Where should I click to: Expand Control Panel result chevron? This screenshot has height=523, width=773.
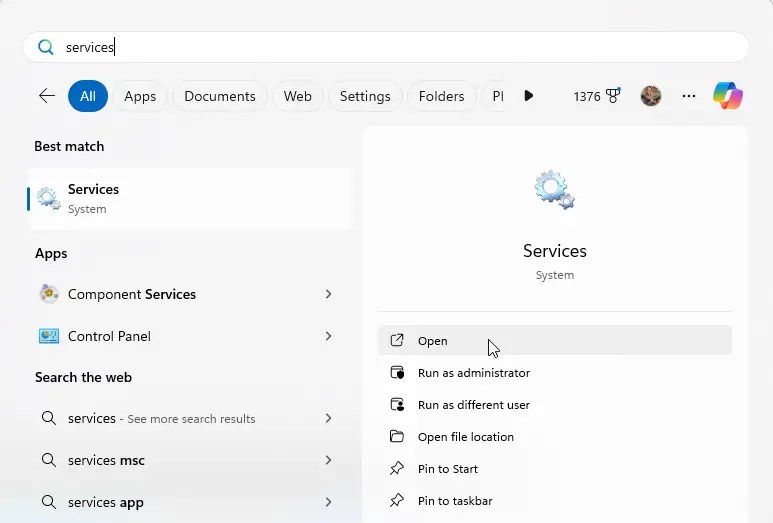coord(328,336)
